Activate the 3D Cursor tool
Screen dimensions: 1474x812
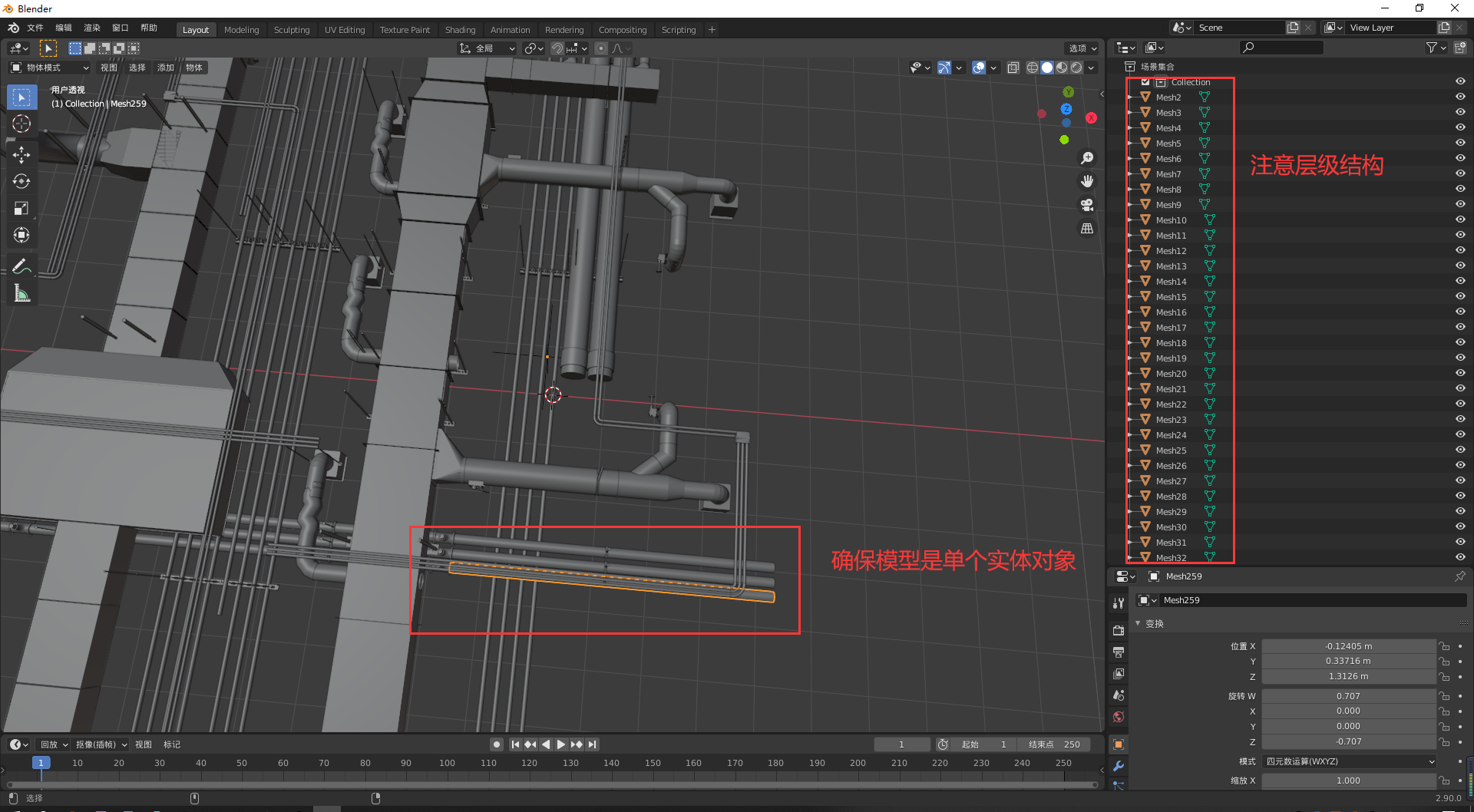[21, 124]
